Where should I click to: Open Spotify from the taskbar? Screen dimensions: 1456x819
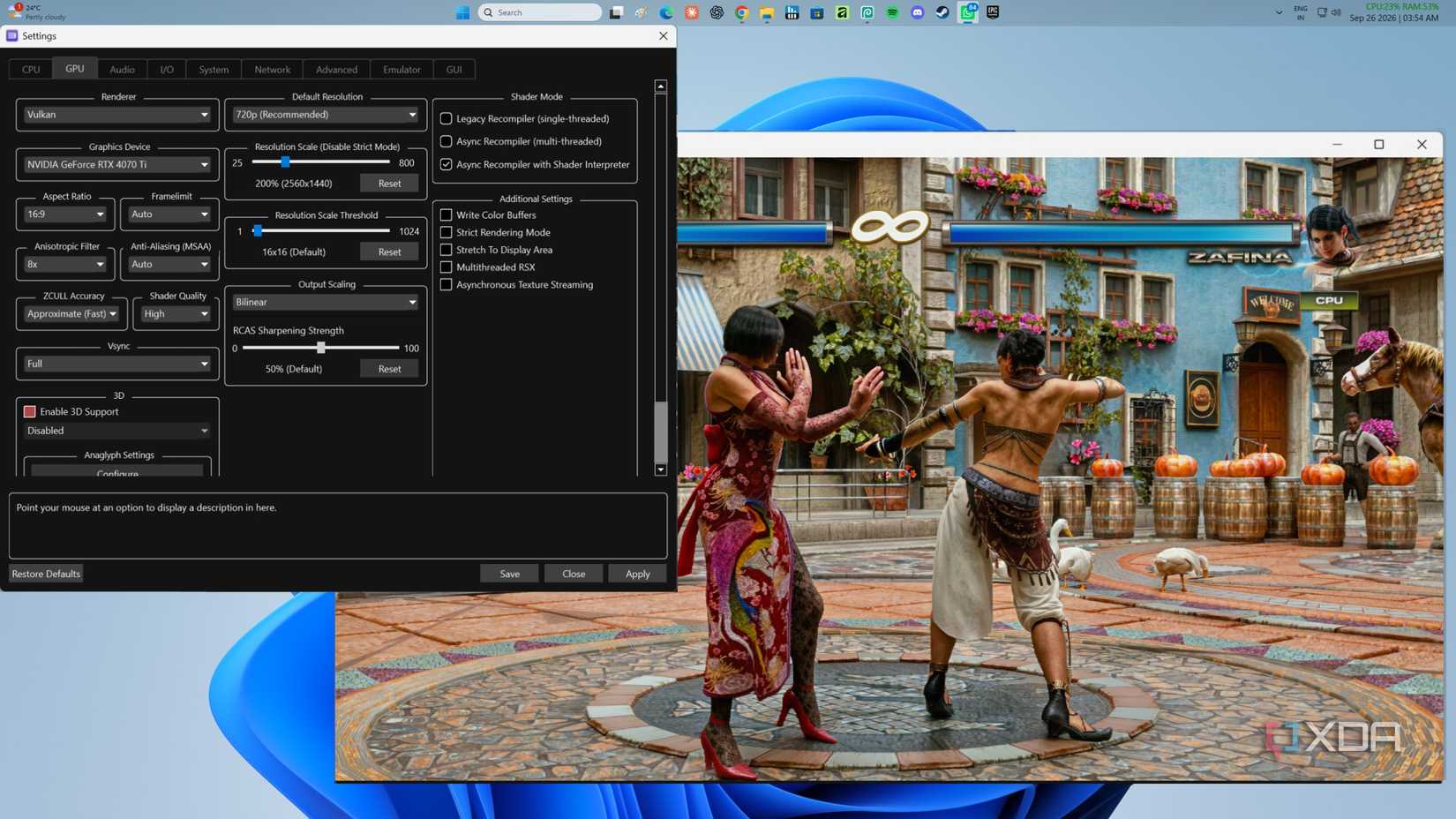[x=892, y=12]
